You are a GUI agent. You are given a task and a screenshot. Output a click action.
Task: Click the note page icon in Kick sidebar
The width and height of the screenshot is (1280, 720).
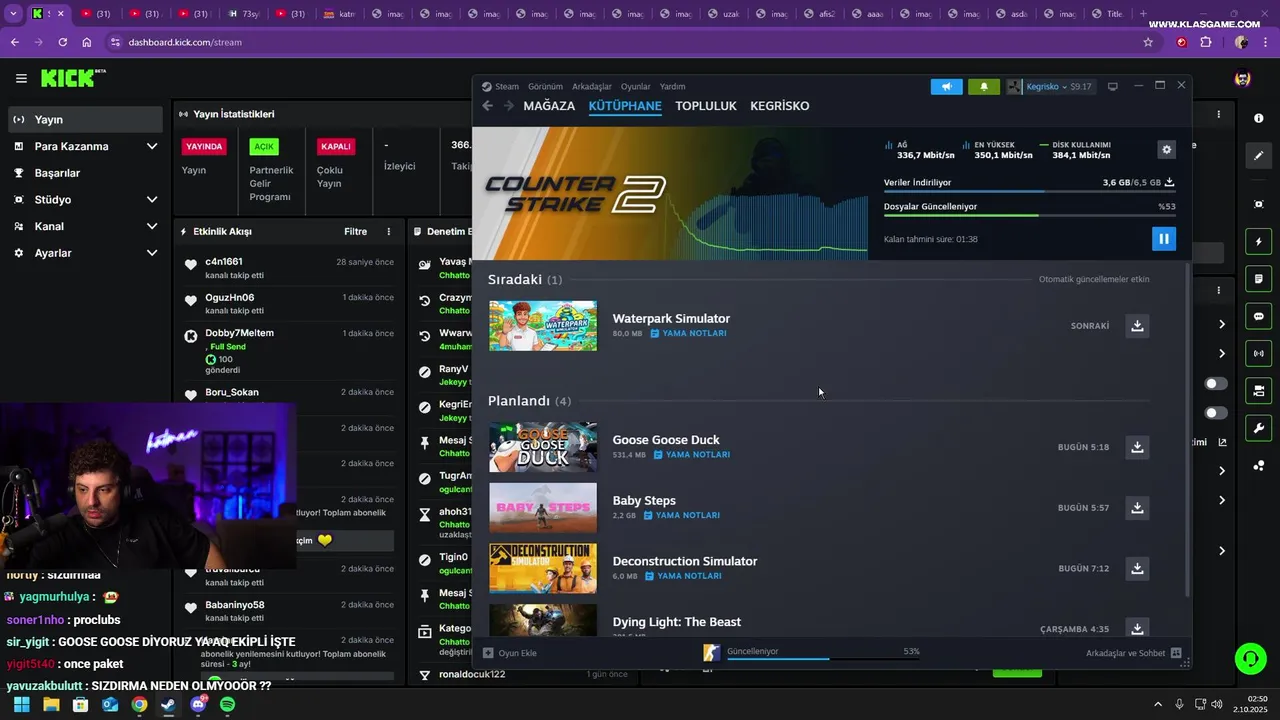point(1258,279)
